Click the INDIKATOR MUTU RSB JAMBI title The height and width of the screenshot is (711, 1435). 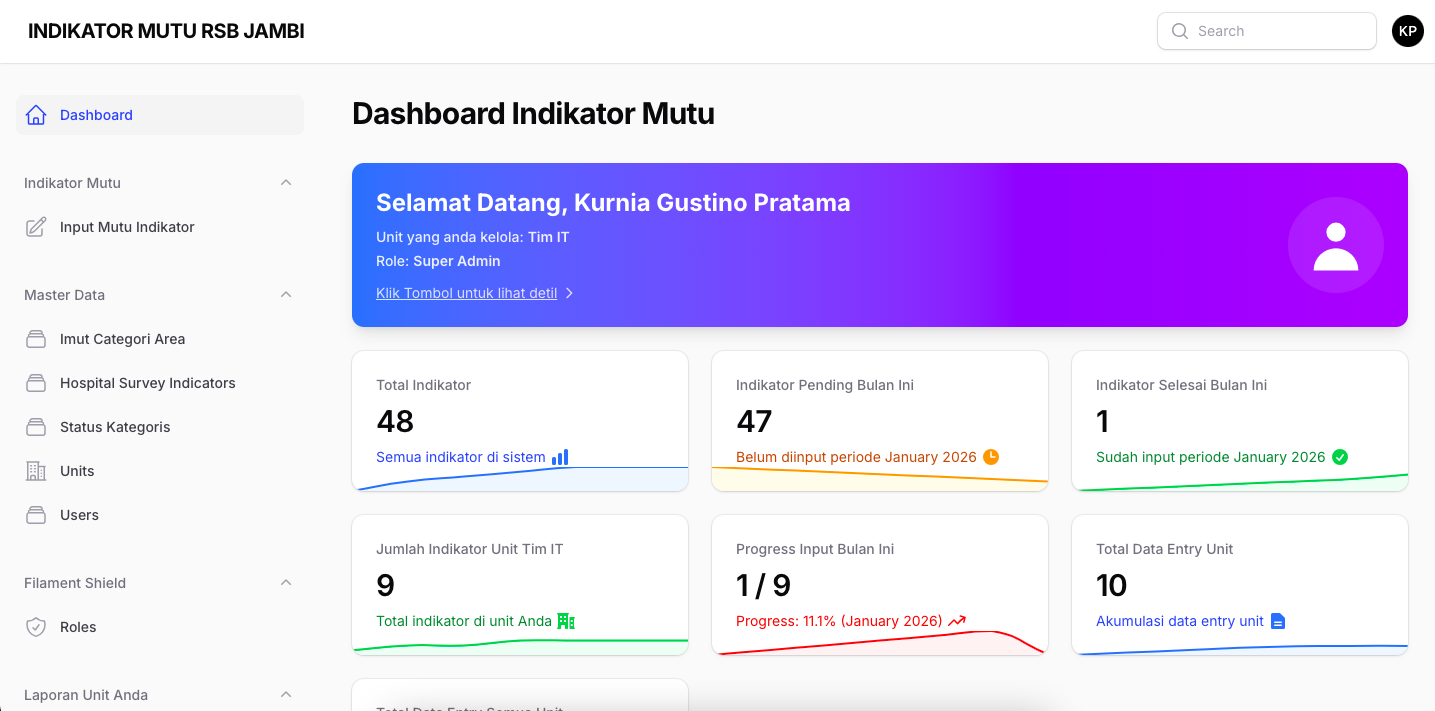click(x=166, y=31)
